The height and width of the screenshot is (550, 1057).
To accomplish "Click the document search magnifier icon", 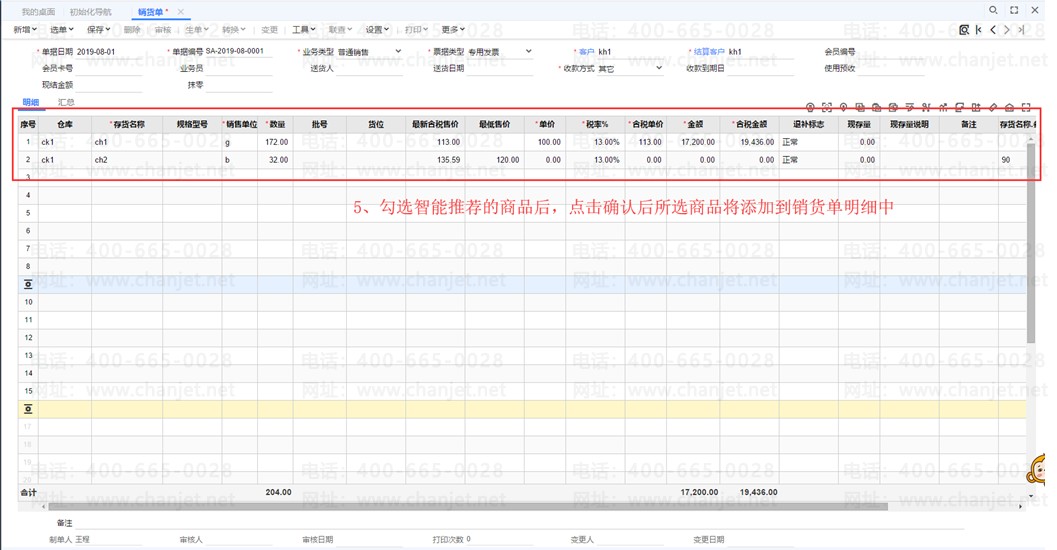I will click(x=964, y=30).
